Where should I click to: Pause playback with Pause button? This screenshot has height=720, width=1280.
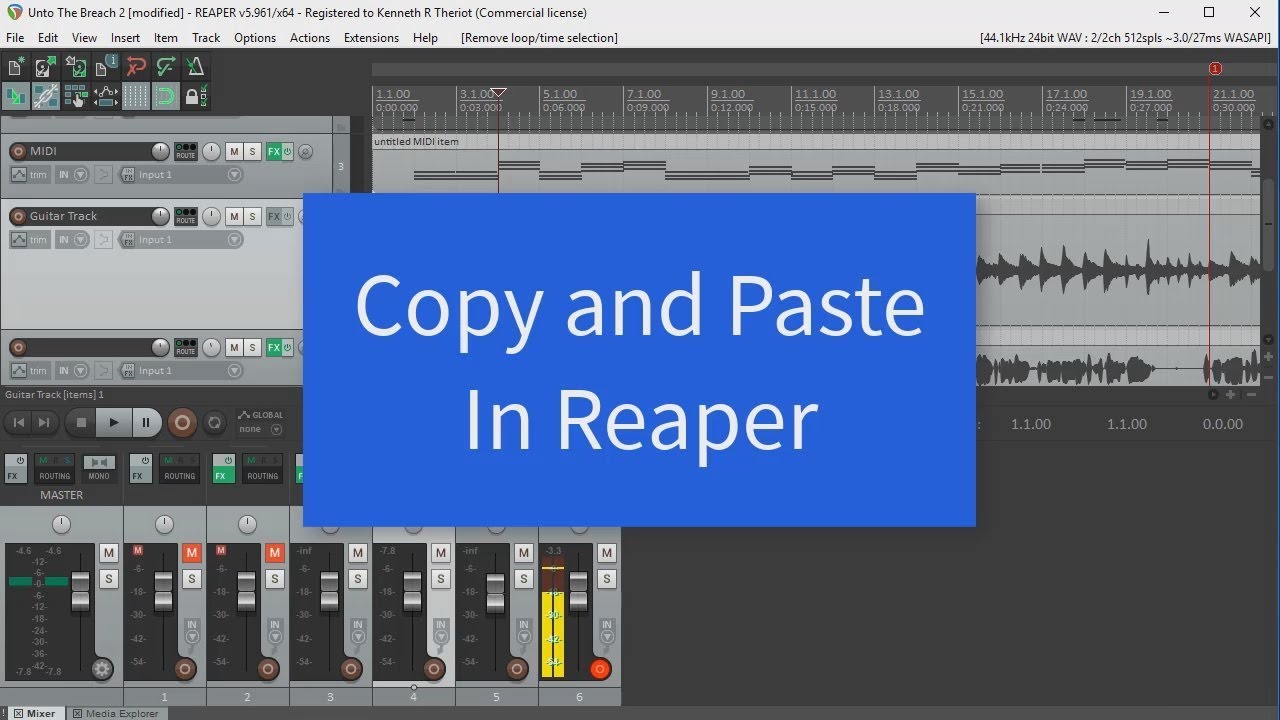coord(146,423)
